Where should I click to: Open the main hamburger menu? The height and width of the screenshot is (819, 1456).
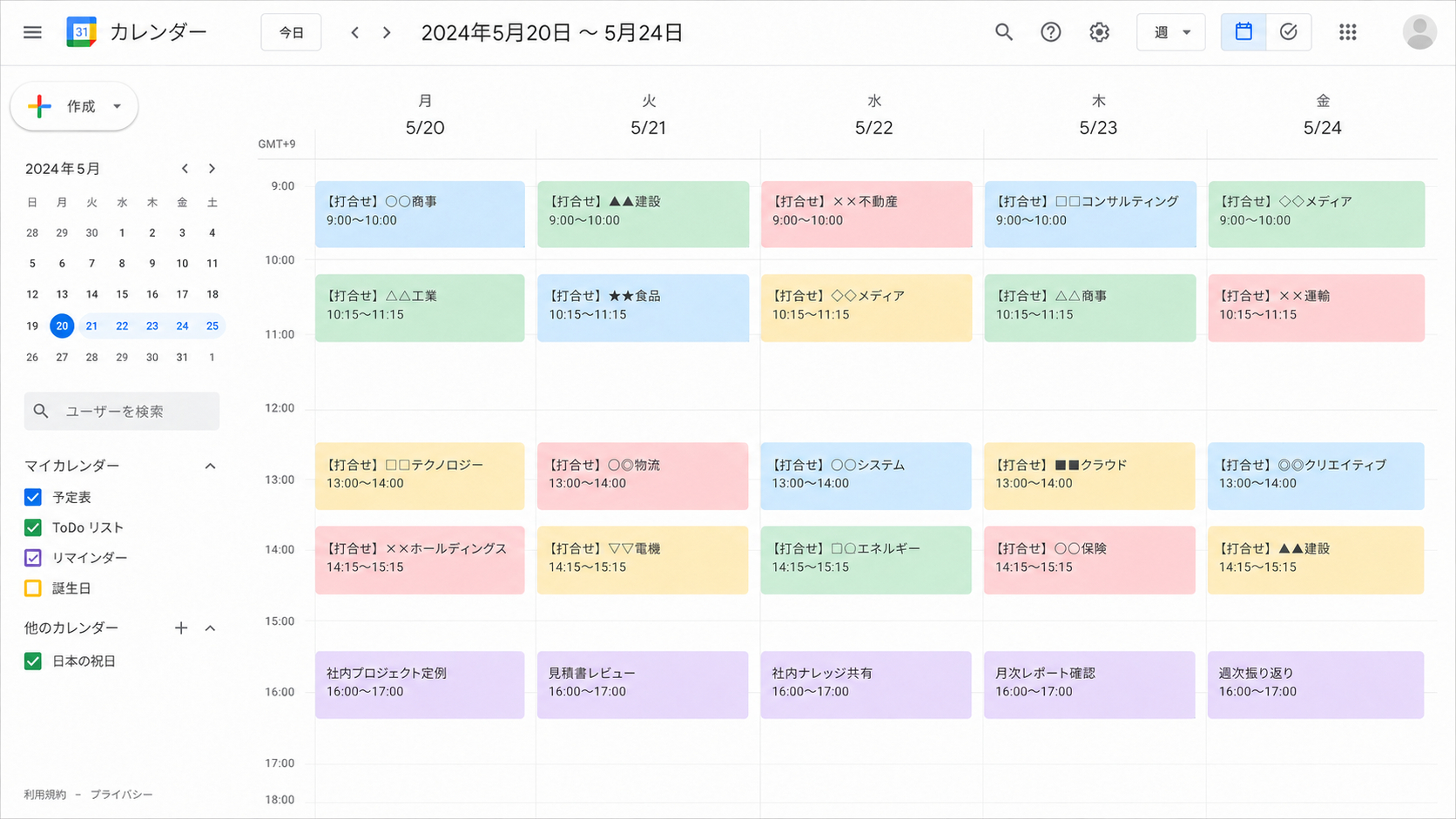[x=32, y=32]
